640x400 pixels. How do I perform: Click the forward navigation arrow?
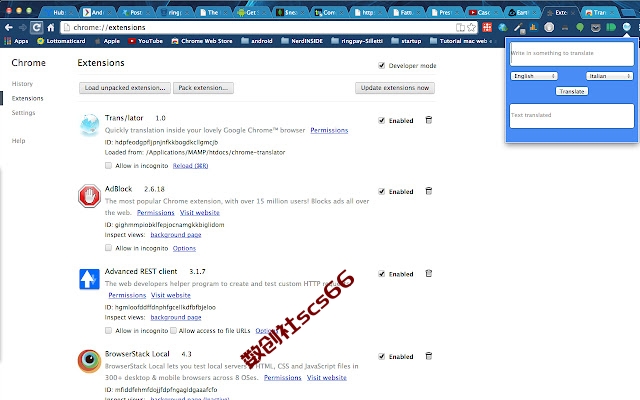[x=23, y=27]
